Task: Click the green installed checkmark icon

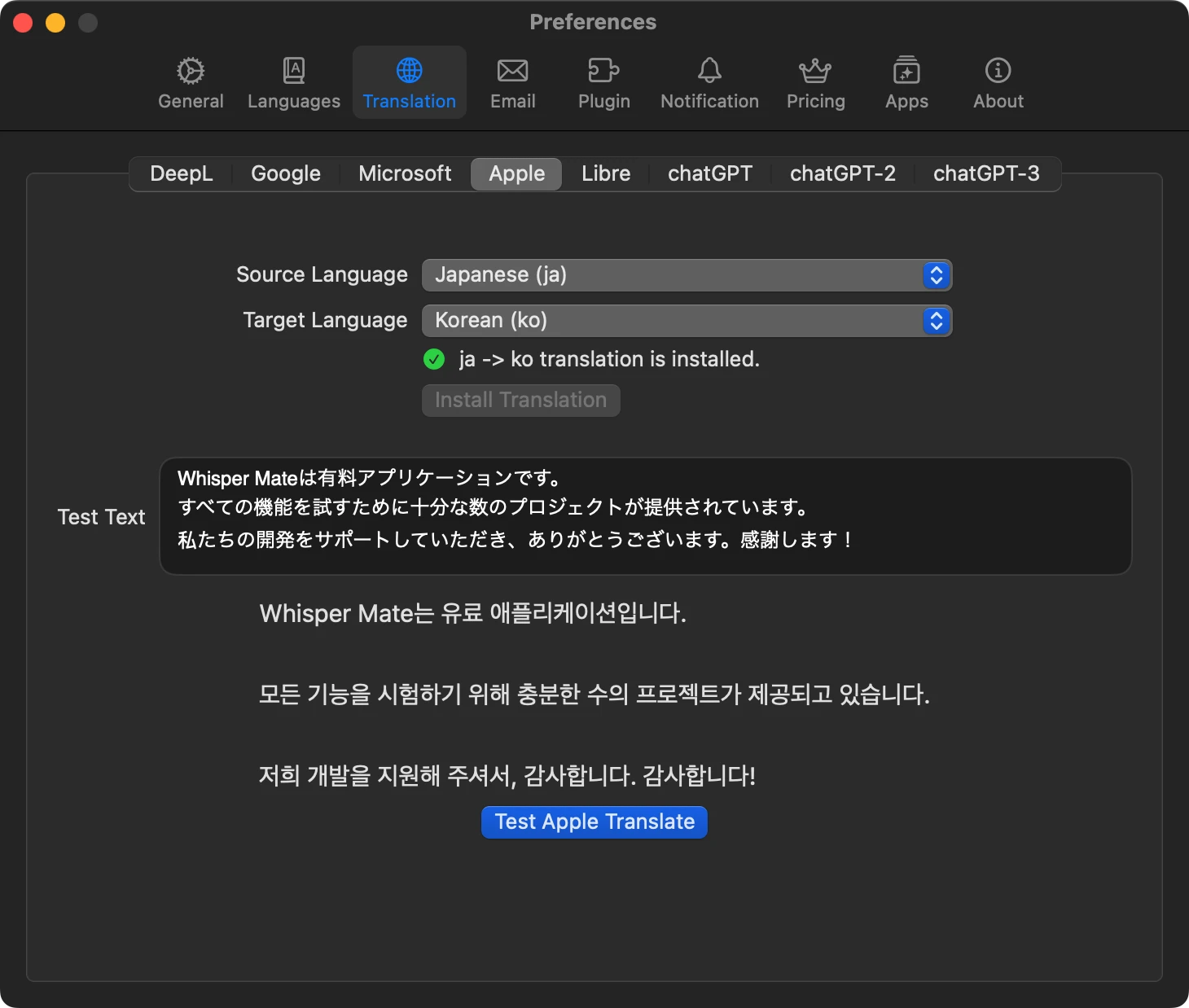Action: (434, 359)
